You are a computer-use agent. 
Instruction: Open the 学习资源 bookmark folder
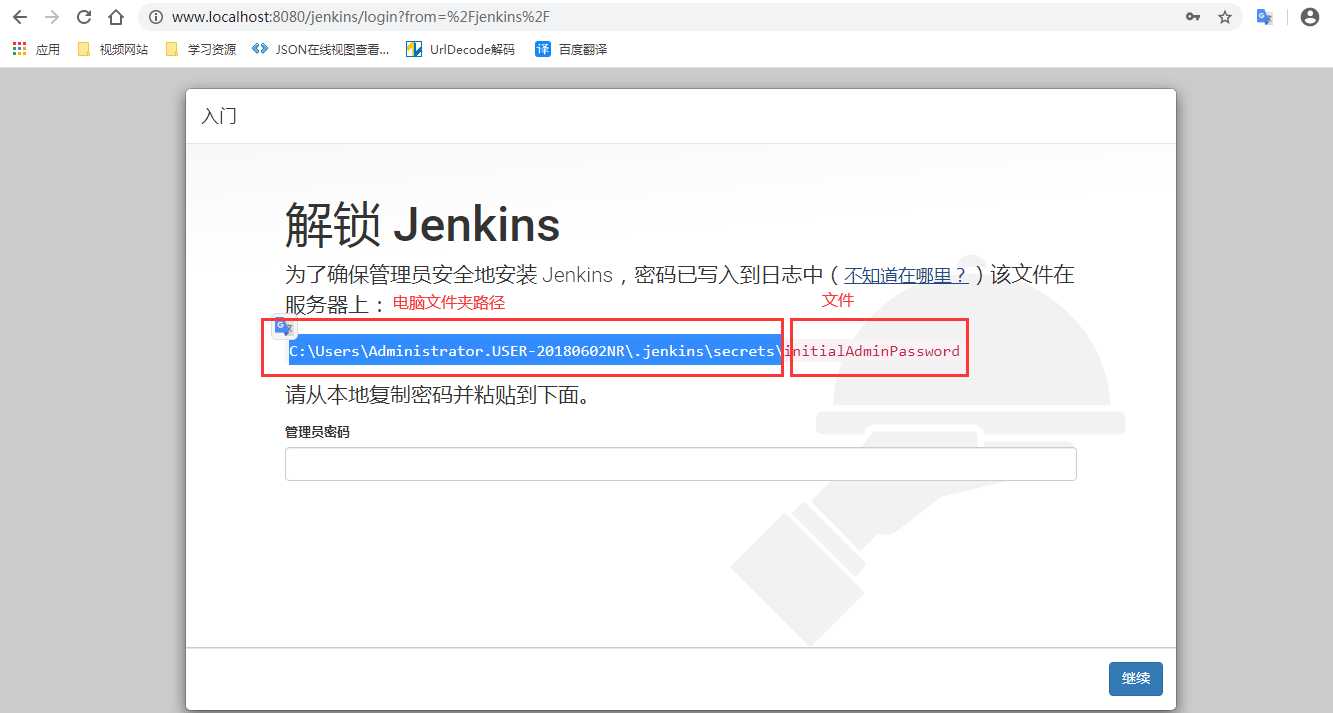click(200, 49)
